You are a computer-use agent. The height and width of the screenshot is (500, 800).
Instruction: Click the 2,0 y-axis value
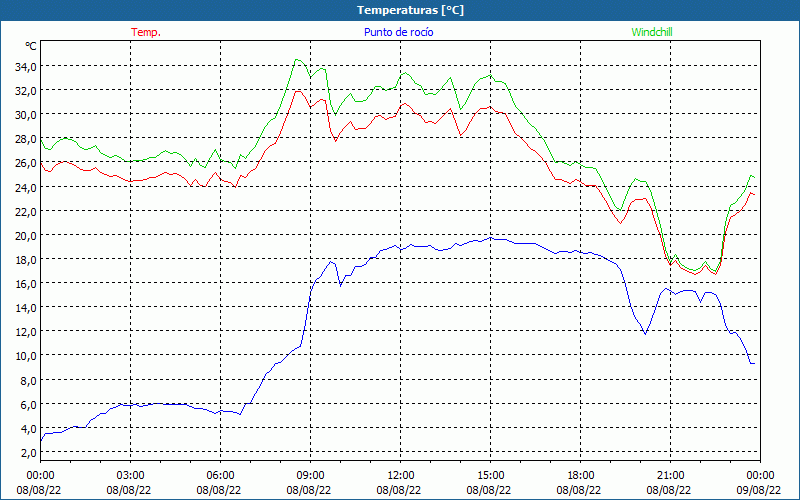[x=29, y=452]
